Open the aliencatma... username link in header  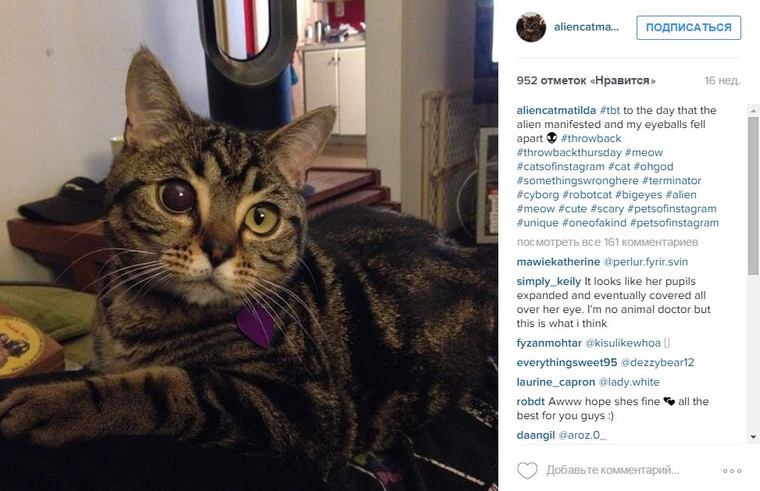(x=586, y=27)
